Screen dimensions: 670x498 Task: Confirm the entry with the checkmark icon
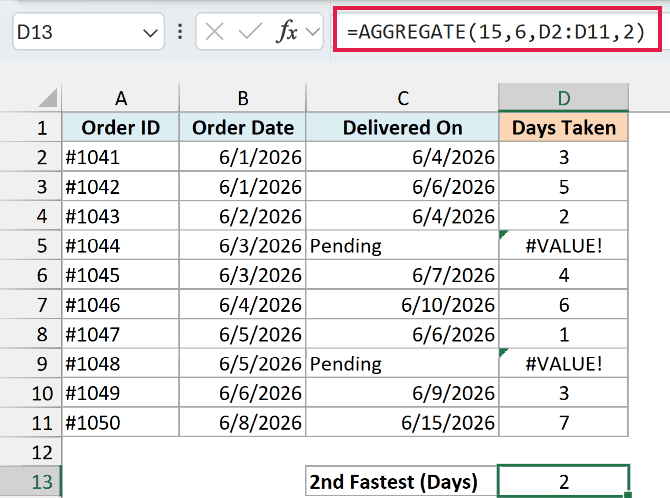[x=250, y=32]
